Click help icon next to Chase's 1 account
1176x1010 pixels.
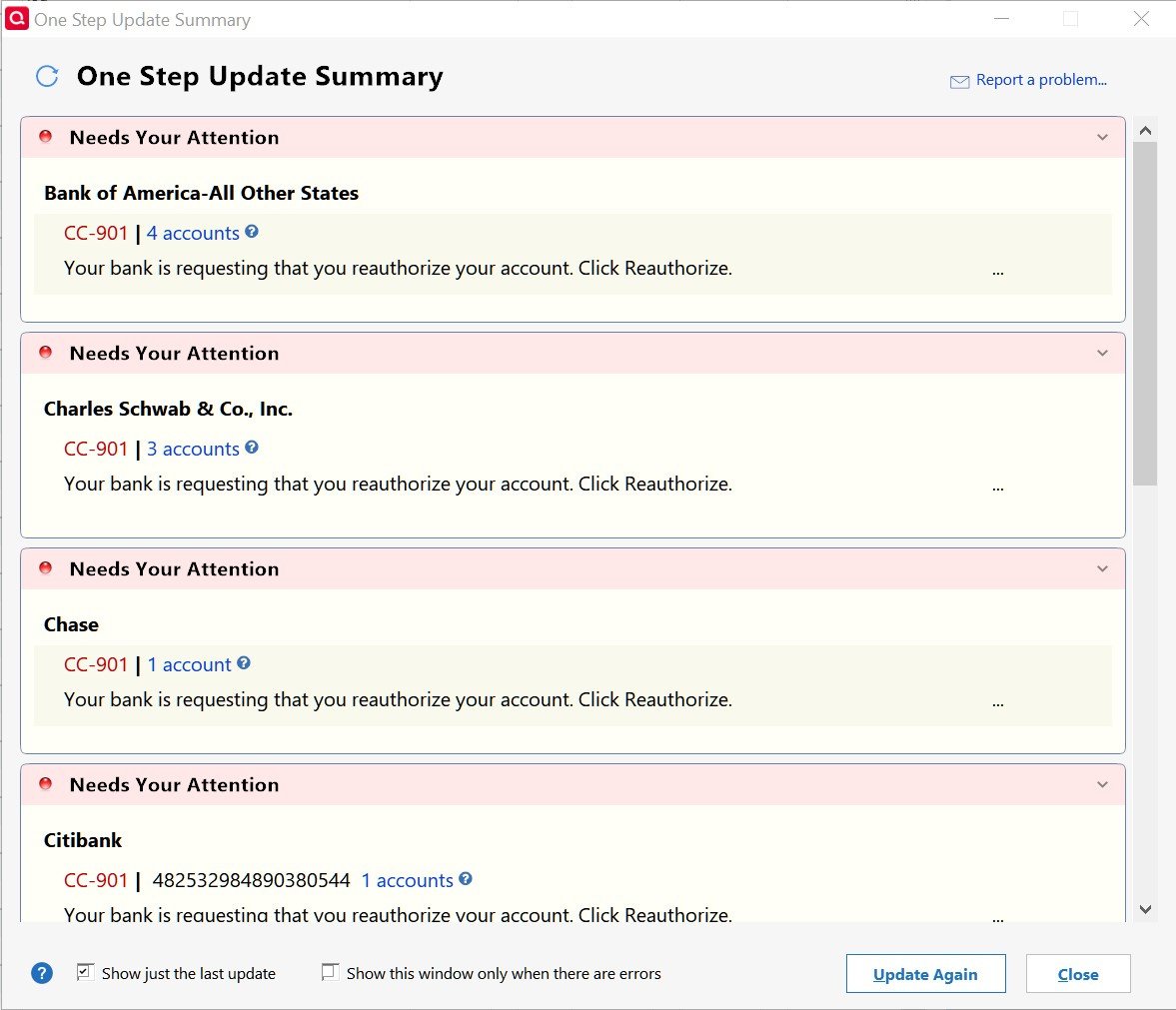pos(244,663)
